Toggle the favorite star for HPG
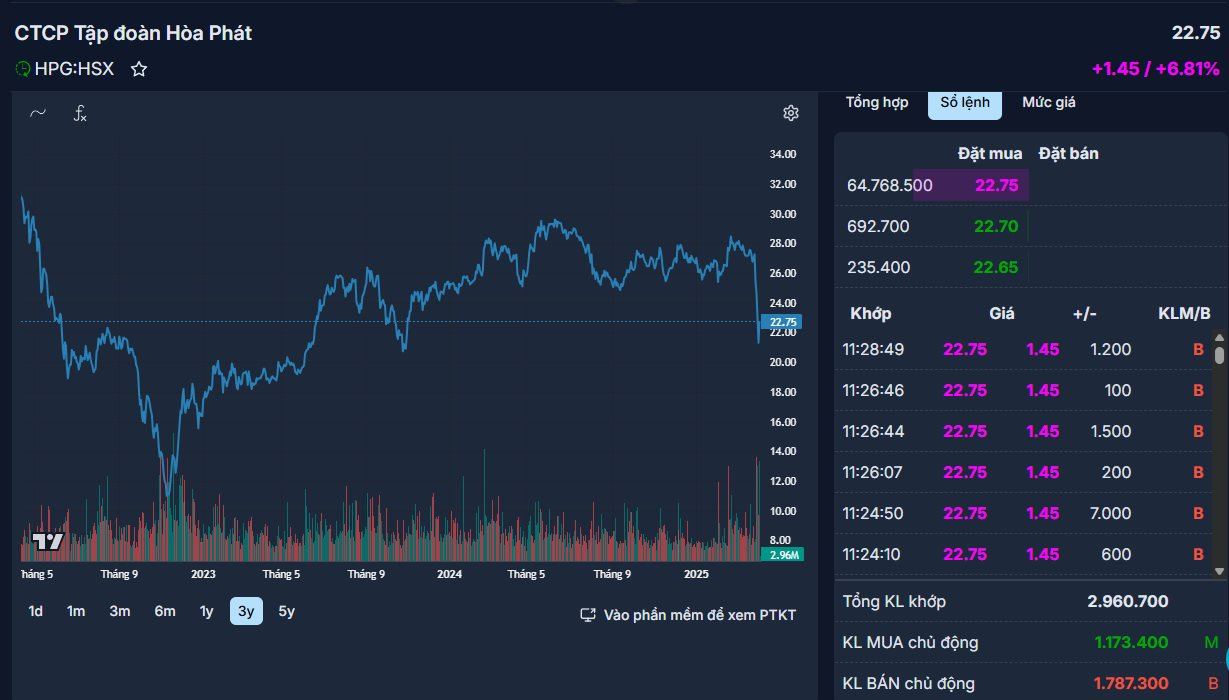 pyautogui.click(x=139, y=69)
